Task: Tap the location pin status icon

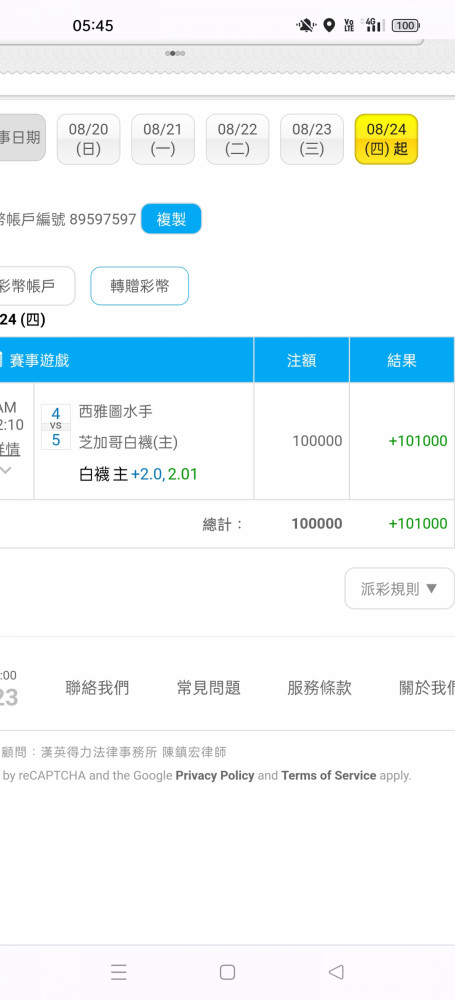Action: point(329,26)
